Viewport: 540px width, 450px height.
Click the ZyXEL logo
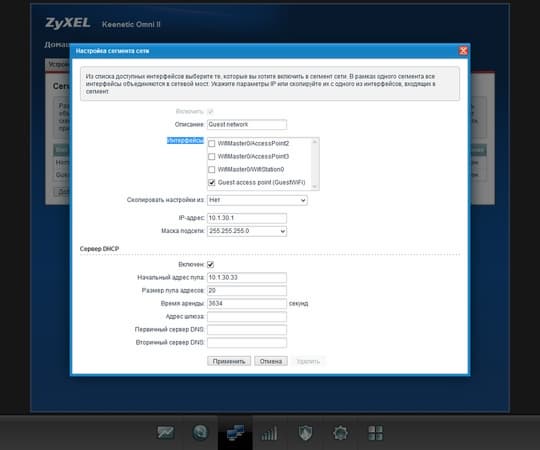(x=68, y=23)
